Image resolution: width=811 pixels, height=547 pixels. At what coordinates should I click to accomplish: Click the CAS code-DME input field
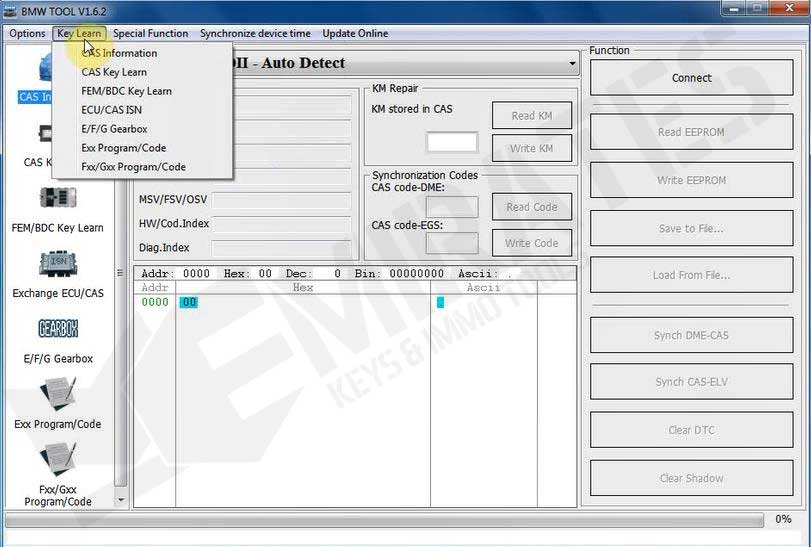click(452, 207)
